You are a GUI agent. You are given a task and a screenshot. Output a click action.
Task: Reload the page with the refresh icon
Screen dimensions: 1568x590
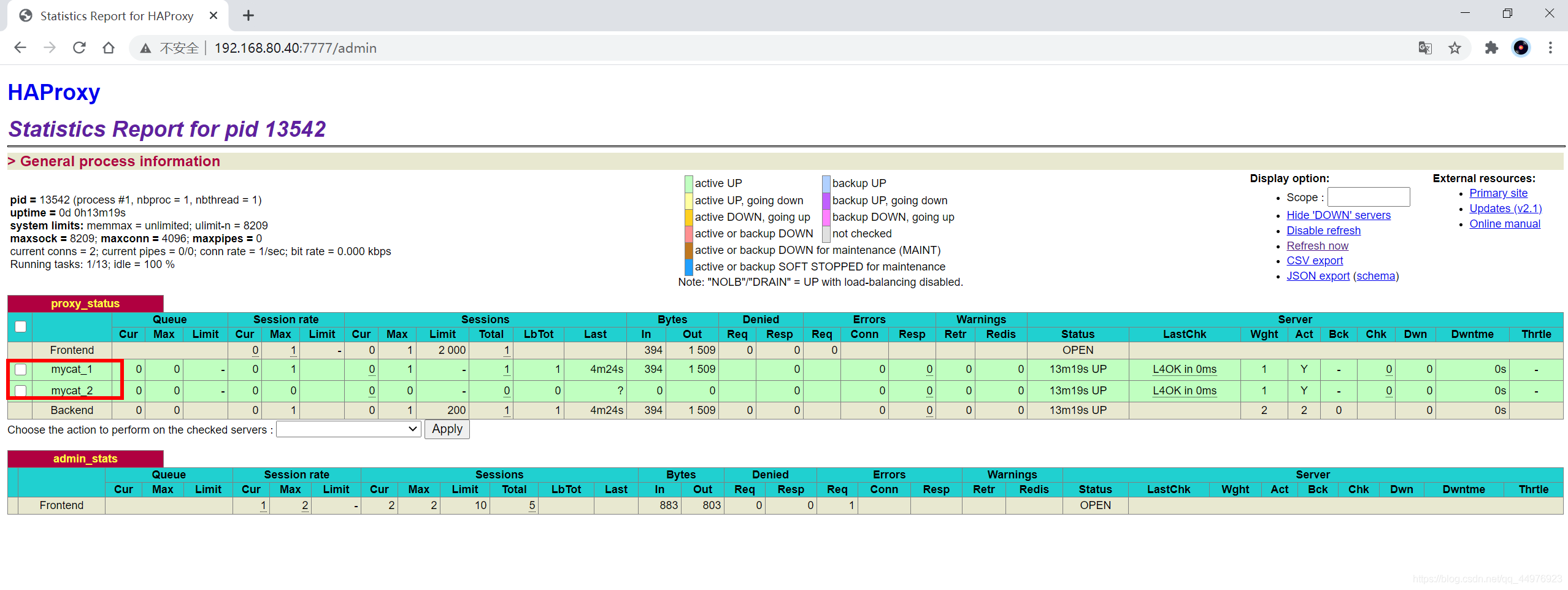79,48
